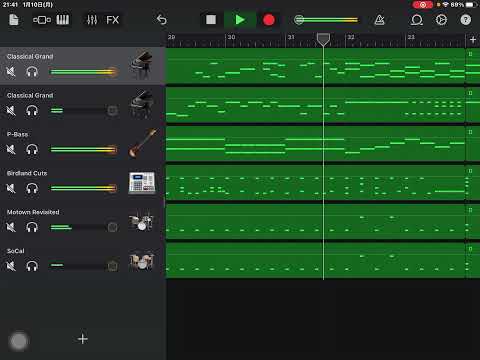Adjust volume of highlighted Classical Grand track
The width and height of the screenshot is (480, 360).
tap(83, 72)
